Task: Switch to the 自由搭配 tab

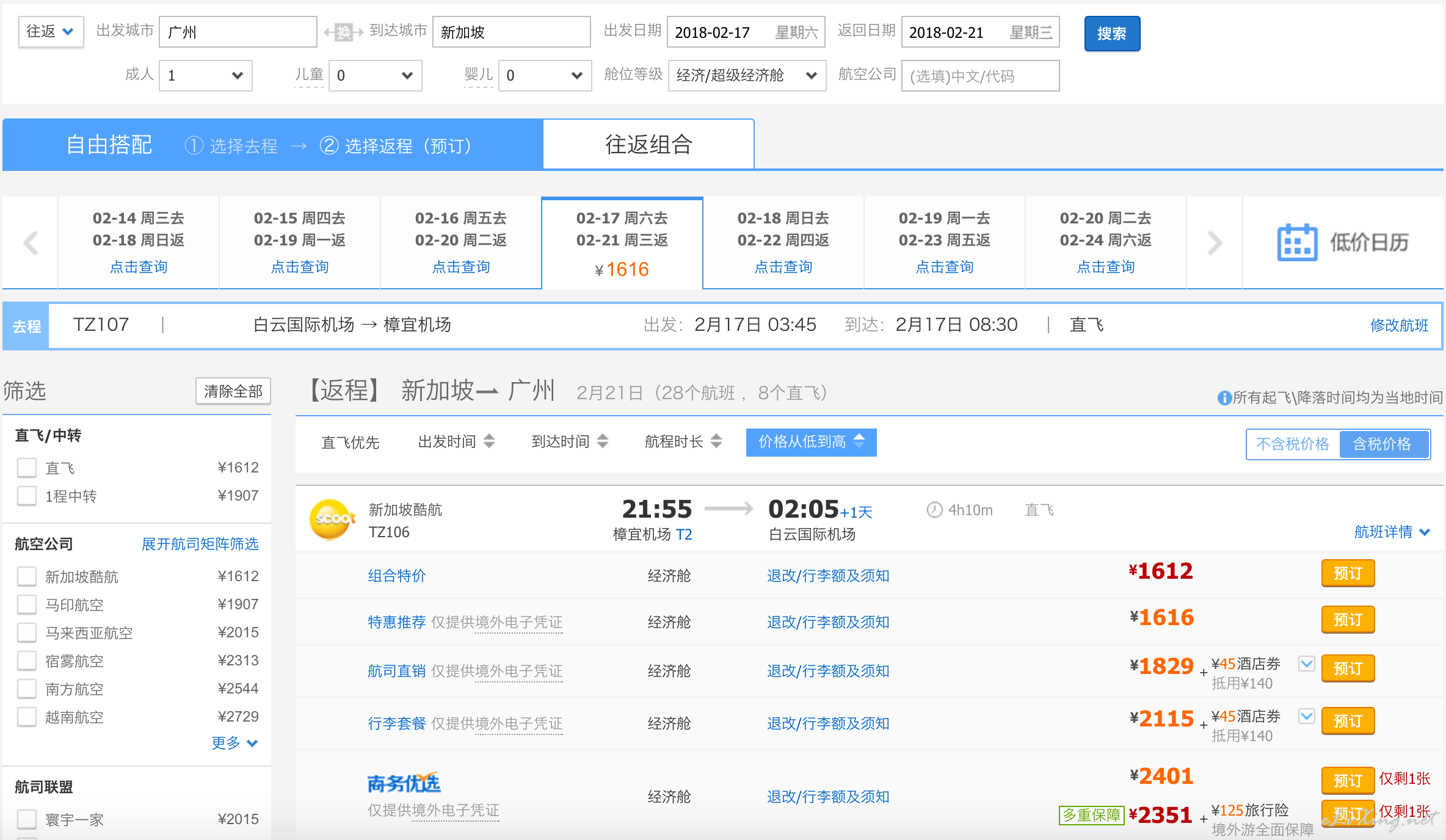Action: click(x=109, y=145)
